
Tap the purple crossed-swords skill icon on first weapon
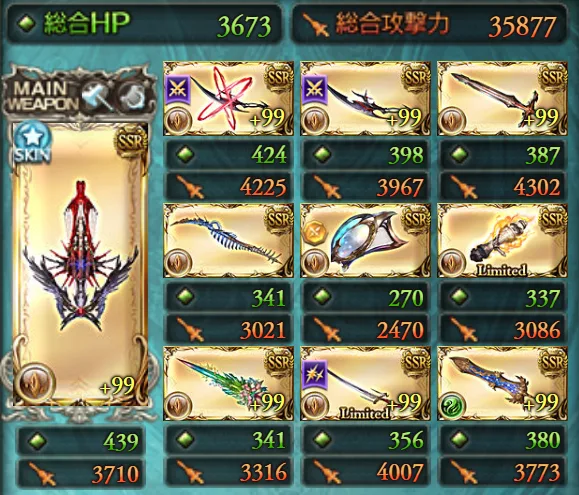click(178, 89)
